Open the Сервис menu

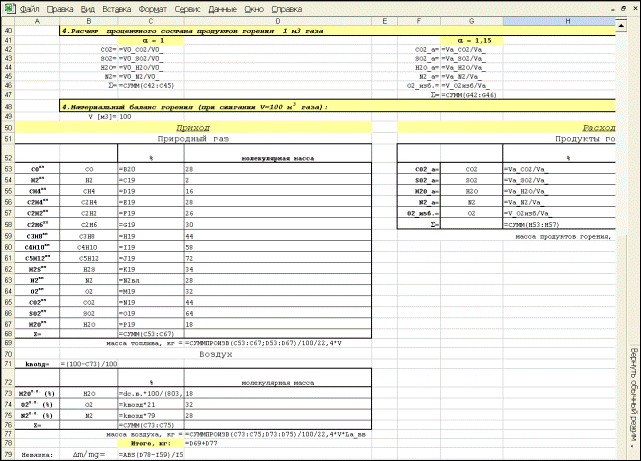coord(187,9)
